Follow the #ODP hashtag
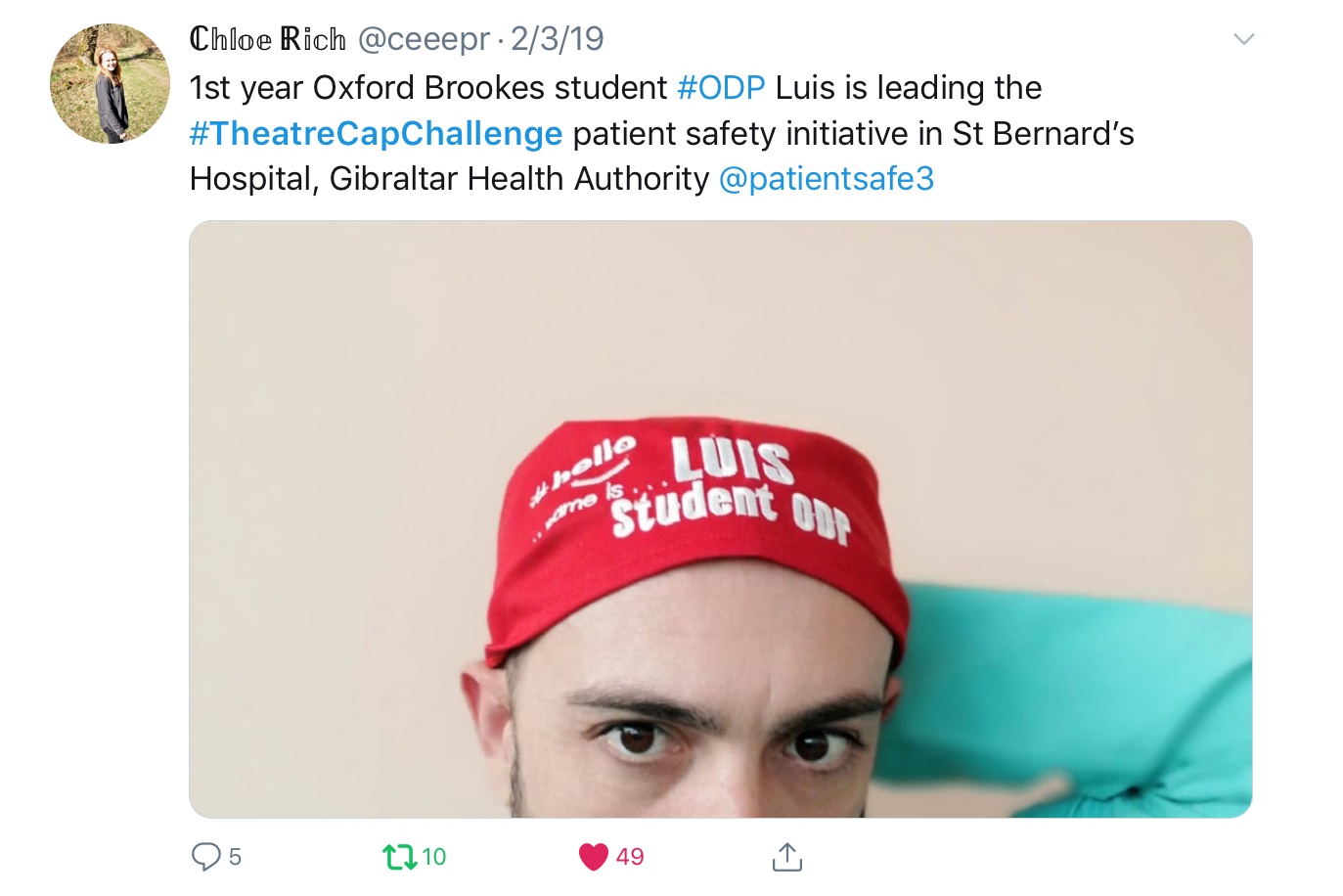 coord(721,88)
